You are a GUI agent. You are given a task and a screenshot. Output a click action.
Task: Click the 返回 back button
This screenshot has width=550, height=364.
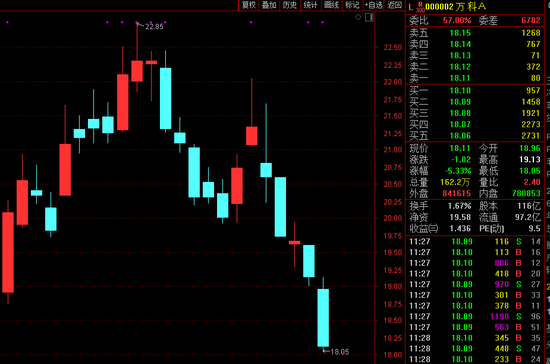point(394,5)
